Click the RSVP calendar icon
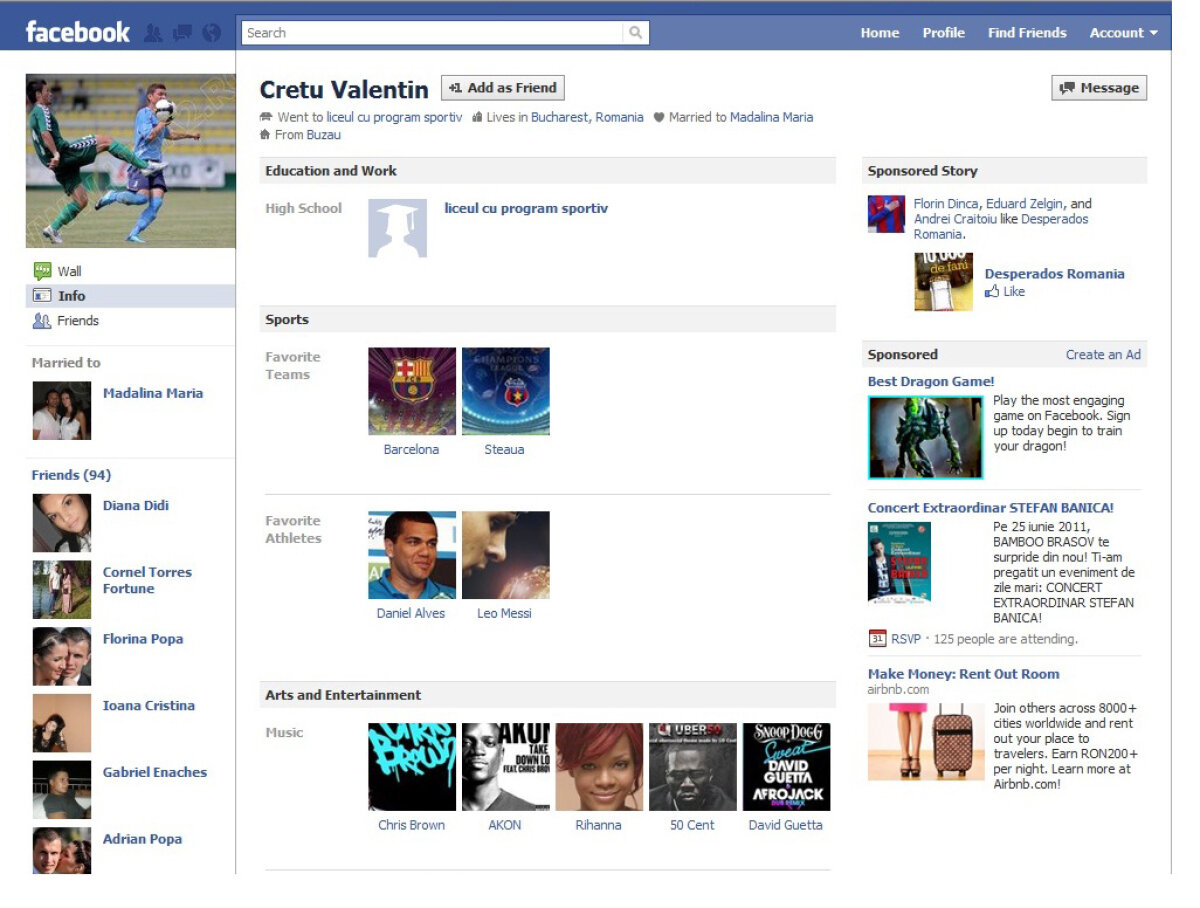 tap(877, 639)
